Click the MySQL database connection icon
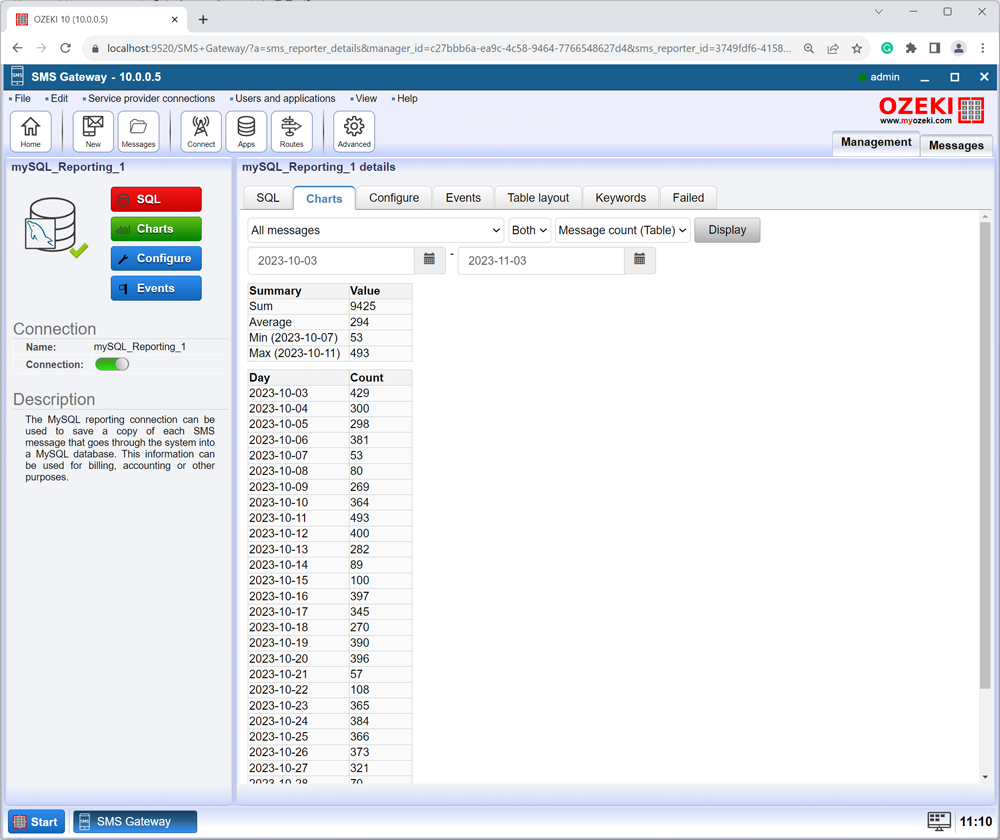The image size is (1000, 840). pos(54,227)
